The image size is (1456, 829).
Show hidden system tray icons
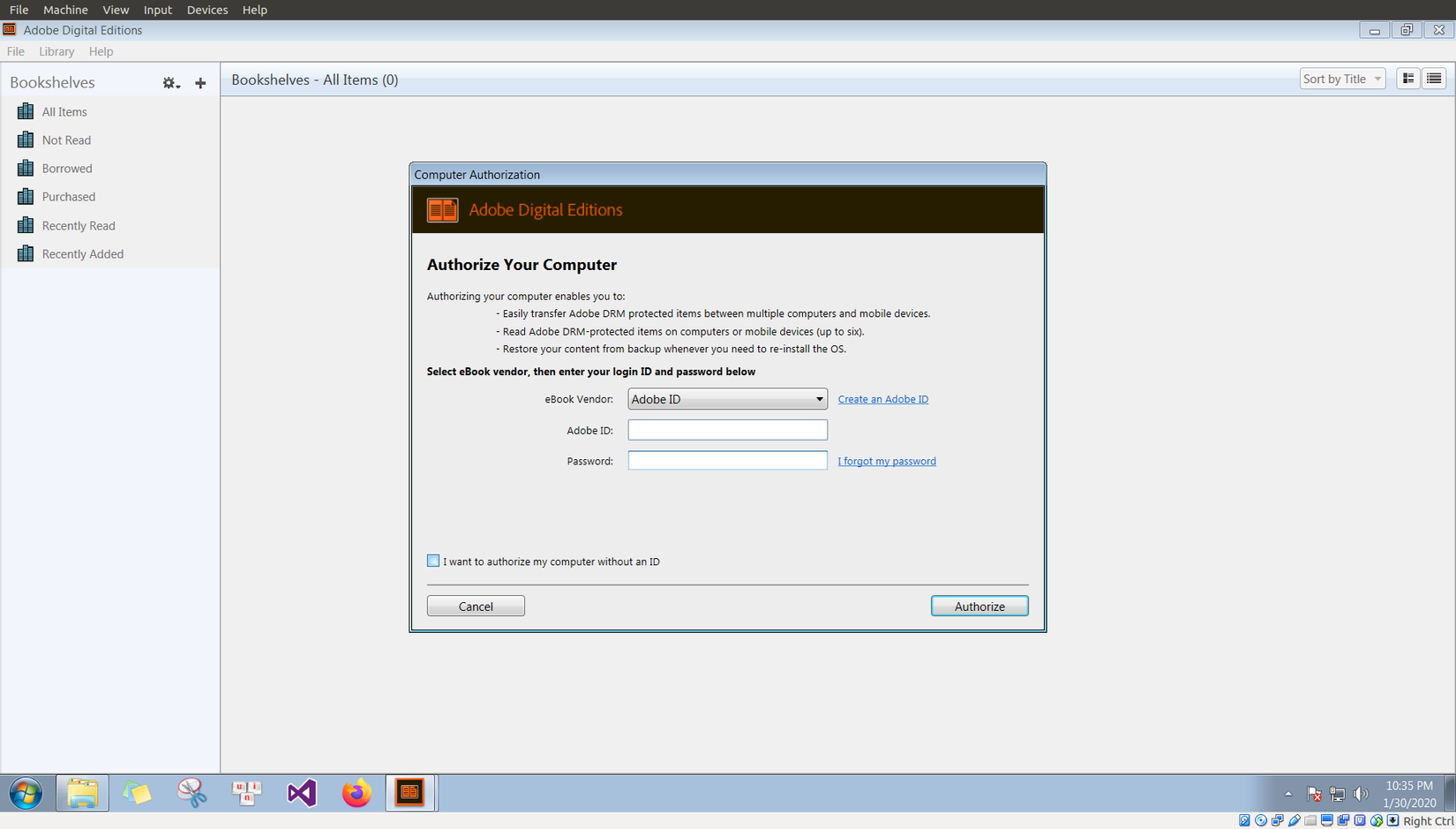(1288, 794)
